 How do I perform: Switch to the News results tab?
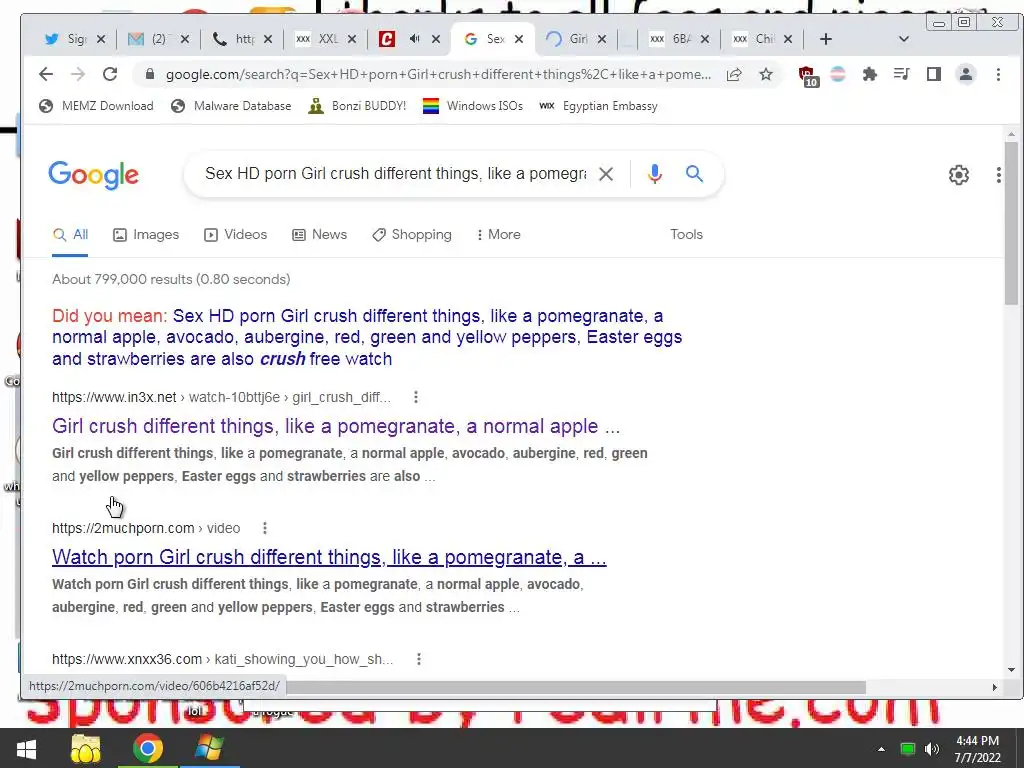[x=319, y=234]
